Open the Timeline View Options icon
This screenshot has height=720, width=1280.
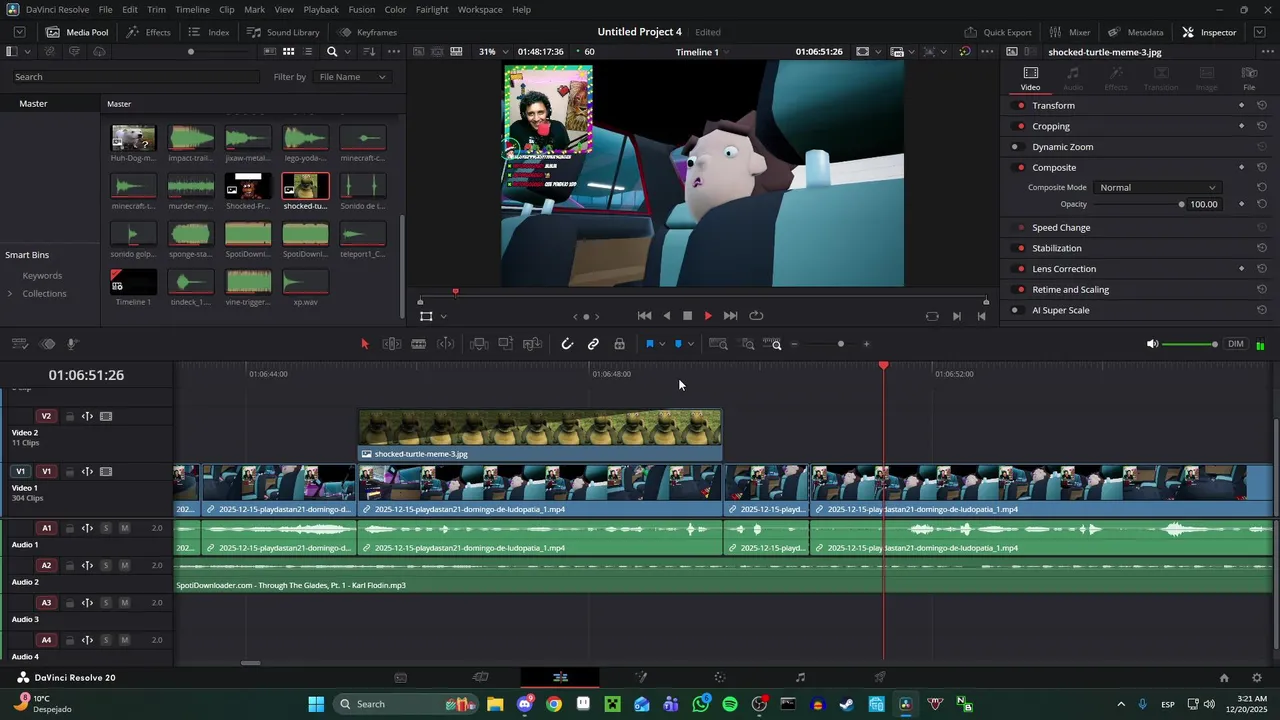pos(19,344)
